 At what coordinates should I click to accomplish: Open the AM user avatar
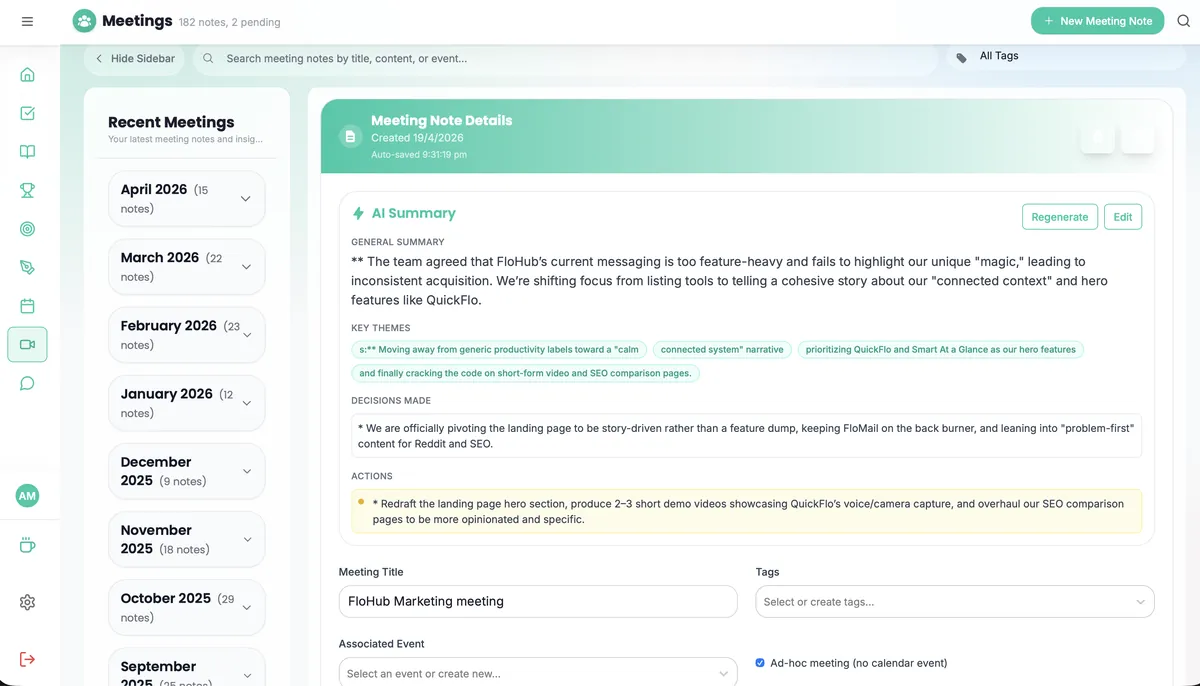(27, 495)
